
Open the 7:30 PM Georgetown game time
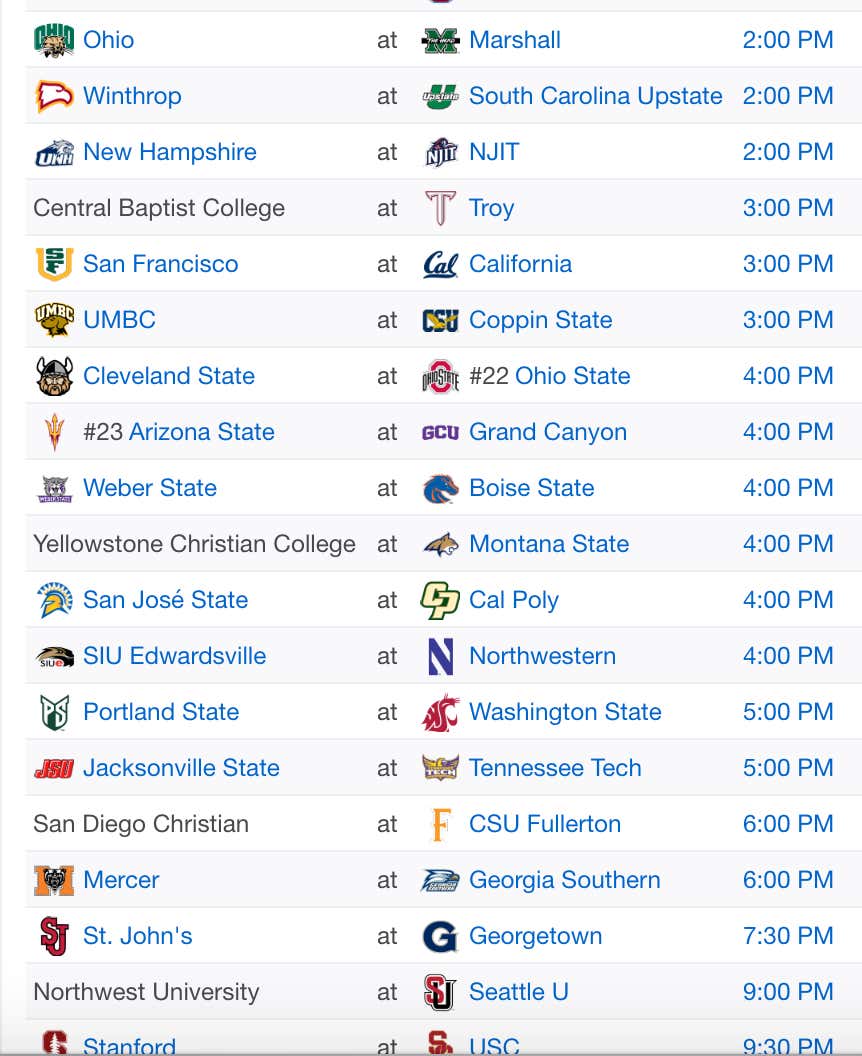[x=788, y=936]
